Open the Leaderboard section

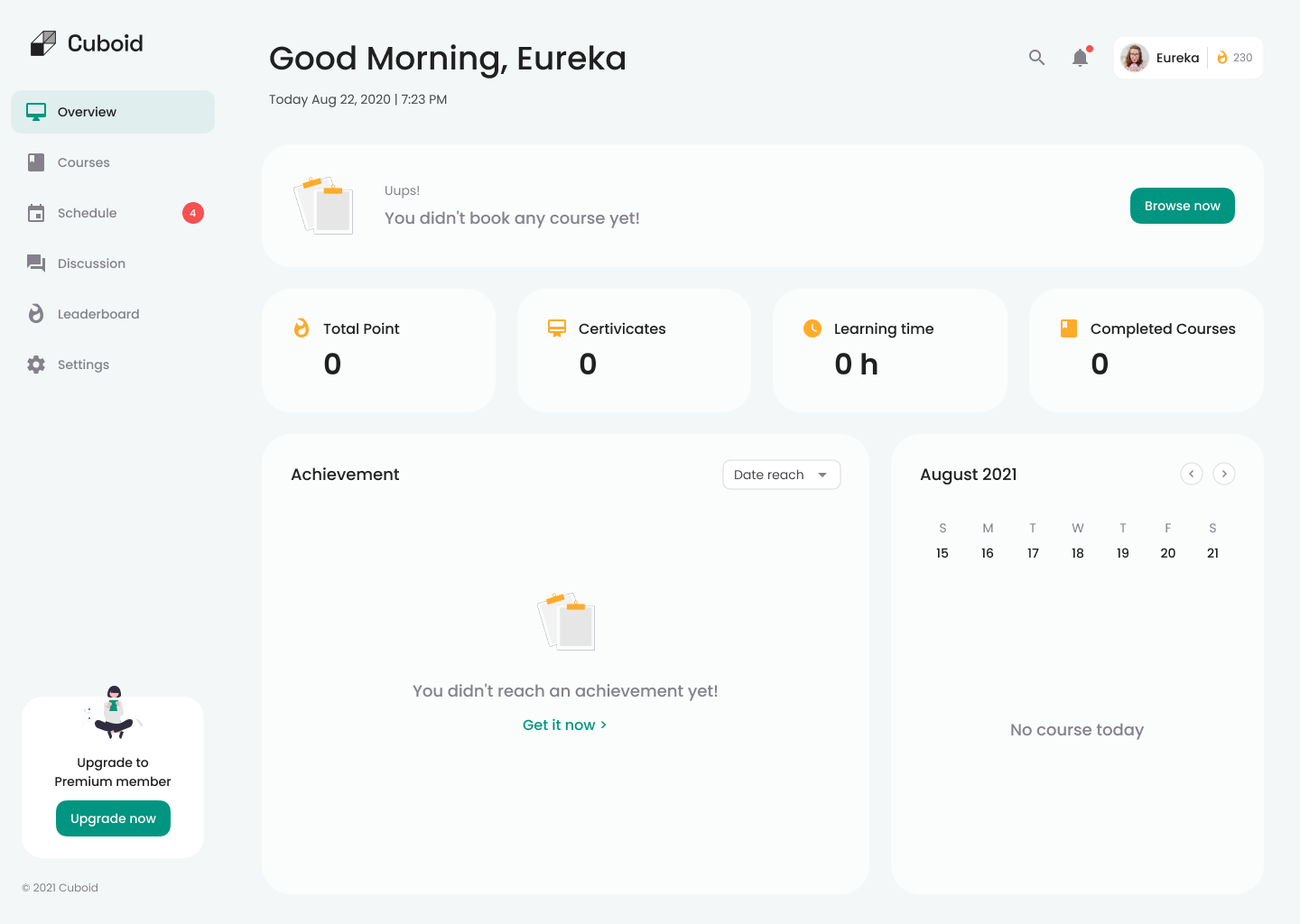coord(97,314)
